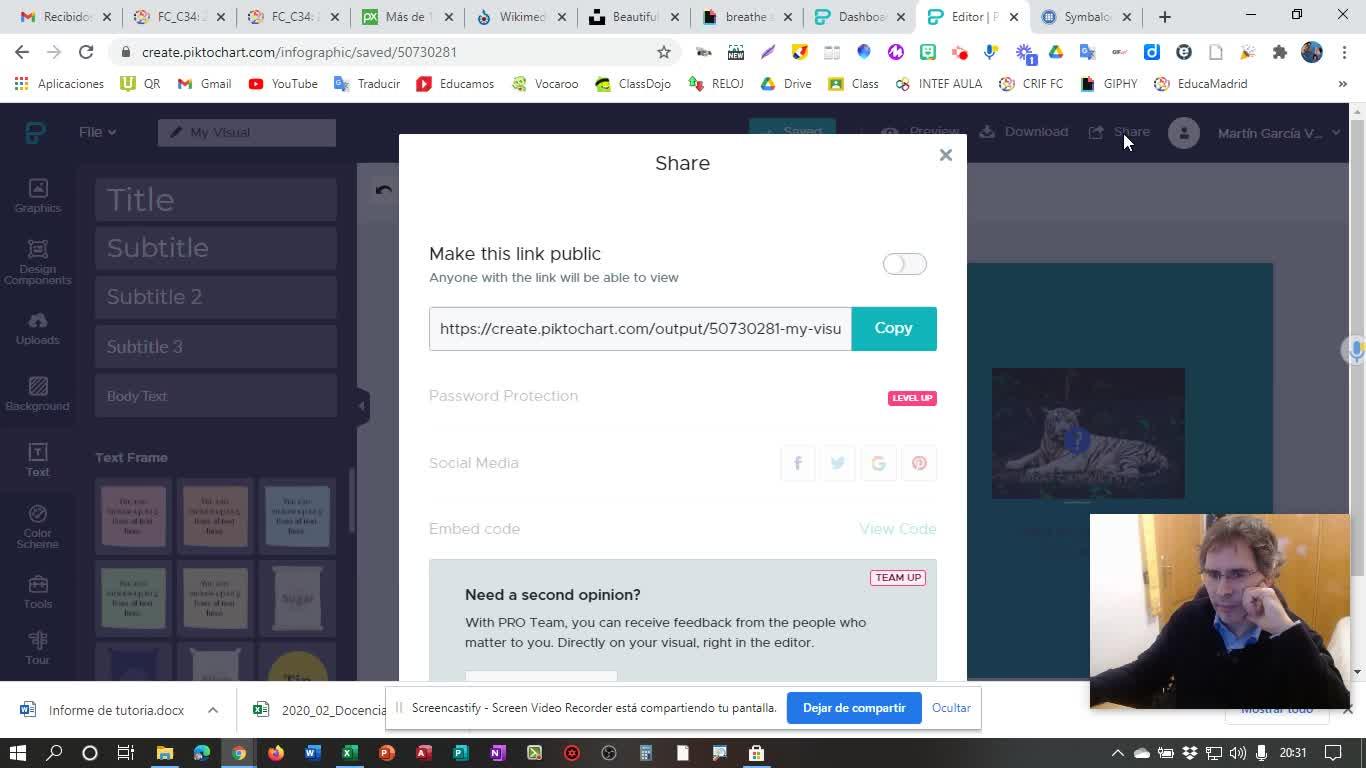Screen dimensions: 1366x768
Task: Add a Title text element
Action: tap(216, 200)
